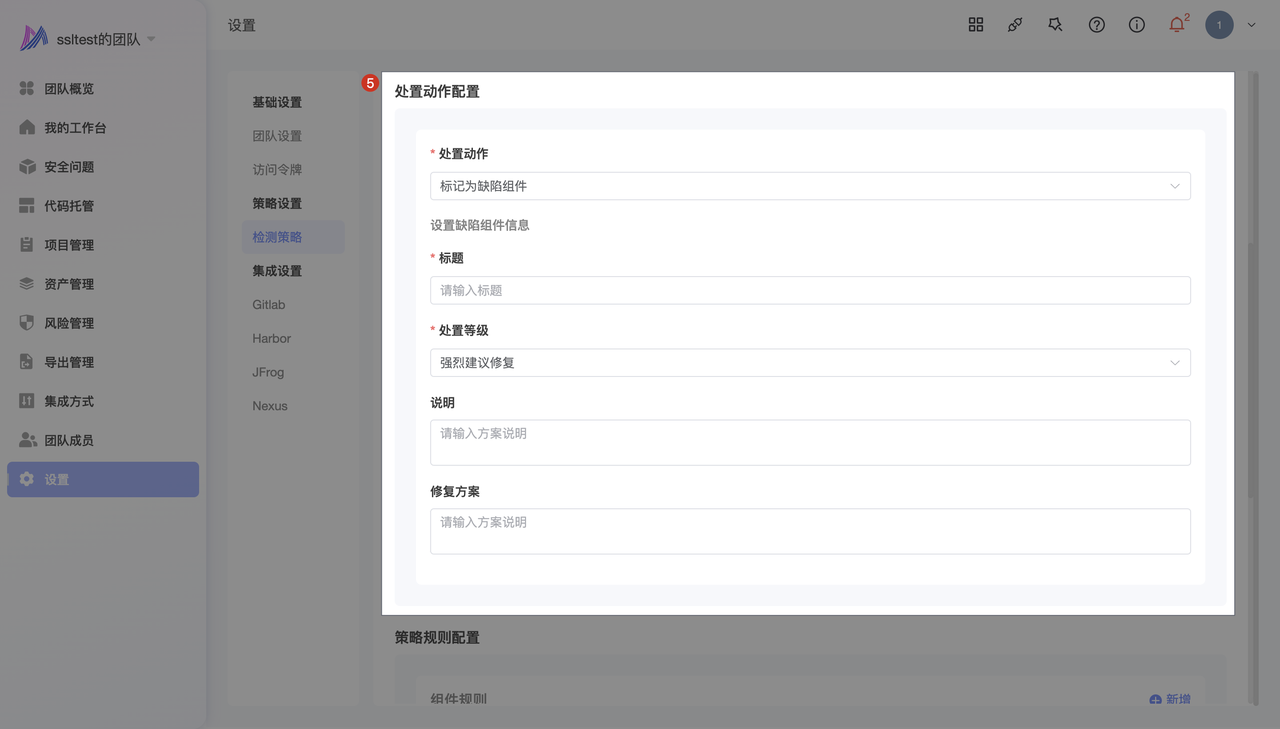Click the 新增 plus icon for component rules
1280x729 pixels.
pos(1156,699)
